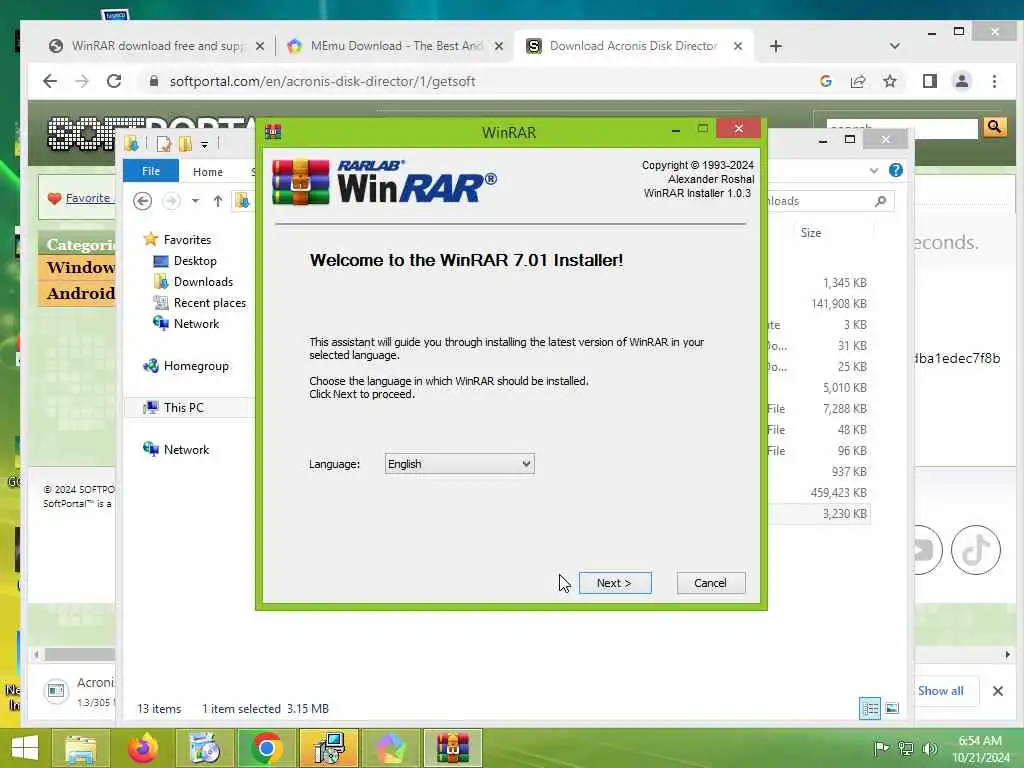Screen dimensions: 1024x768
Task: Switch Explorer to large icons view
Action: pyautogui.click(x=891, y=708)
